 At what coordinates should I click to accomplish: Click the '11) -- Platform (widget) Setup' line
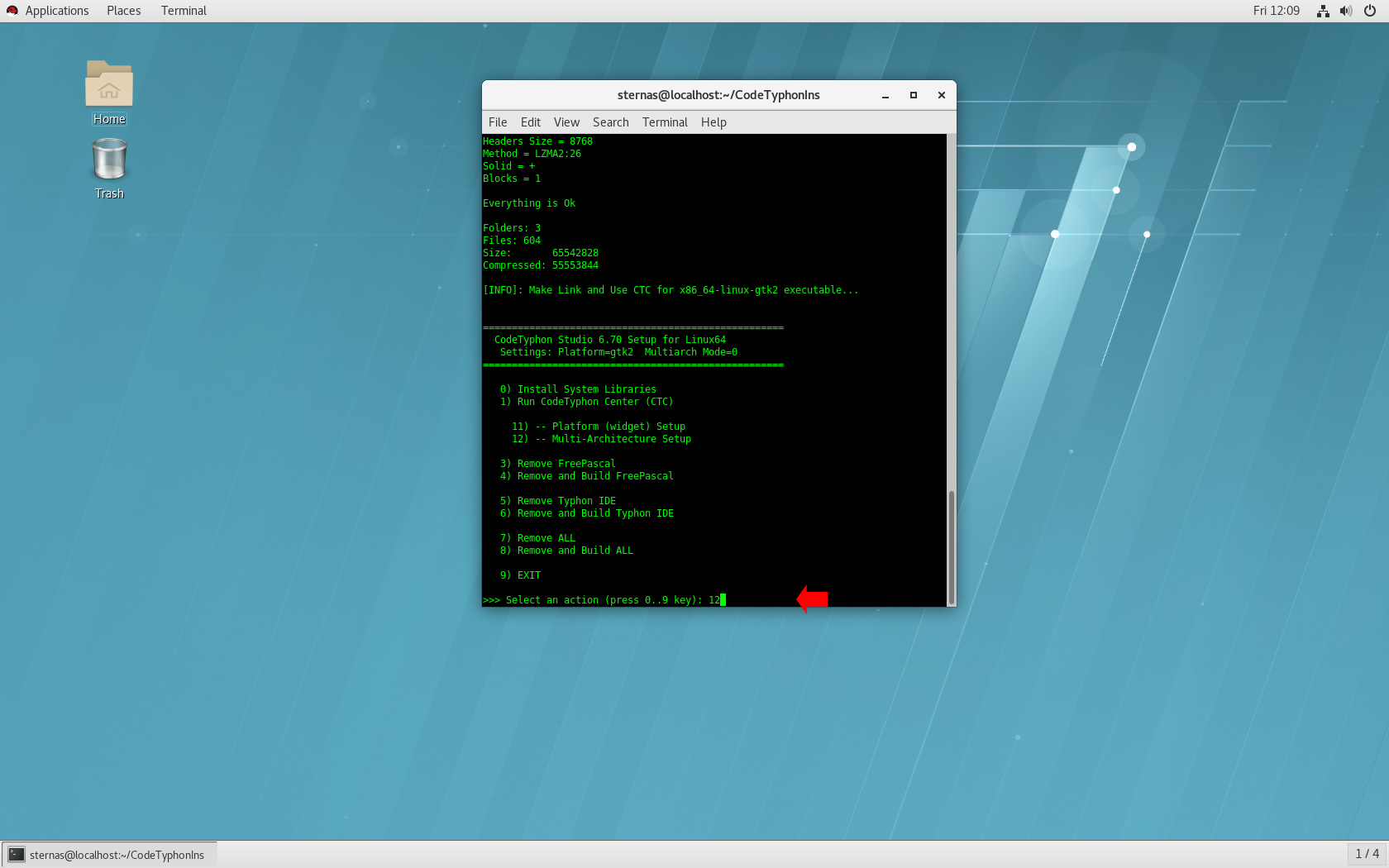(x=598, y=427)
